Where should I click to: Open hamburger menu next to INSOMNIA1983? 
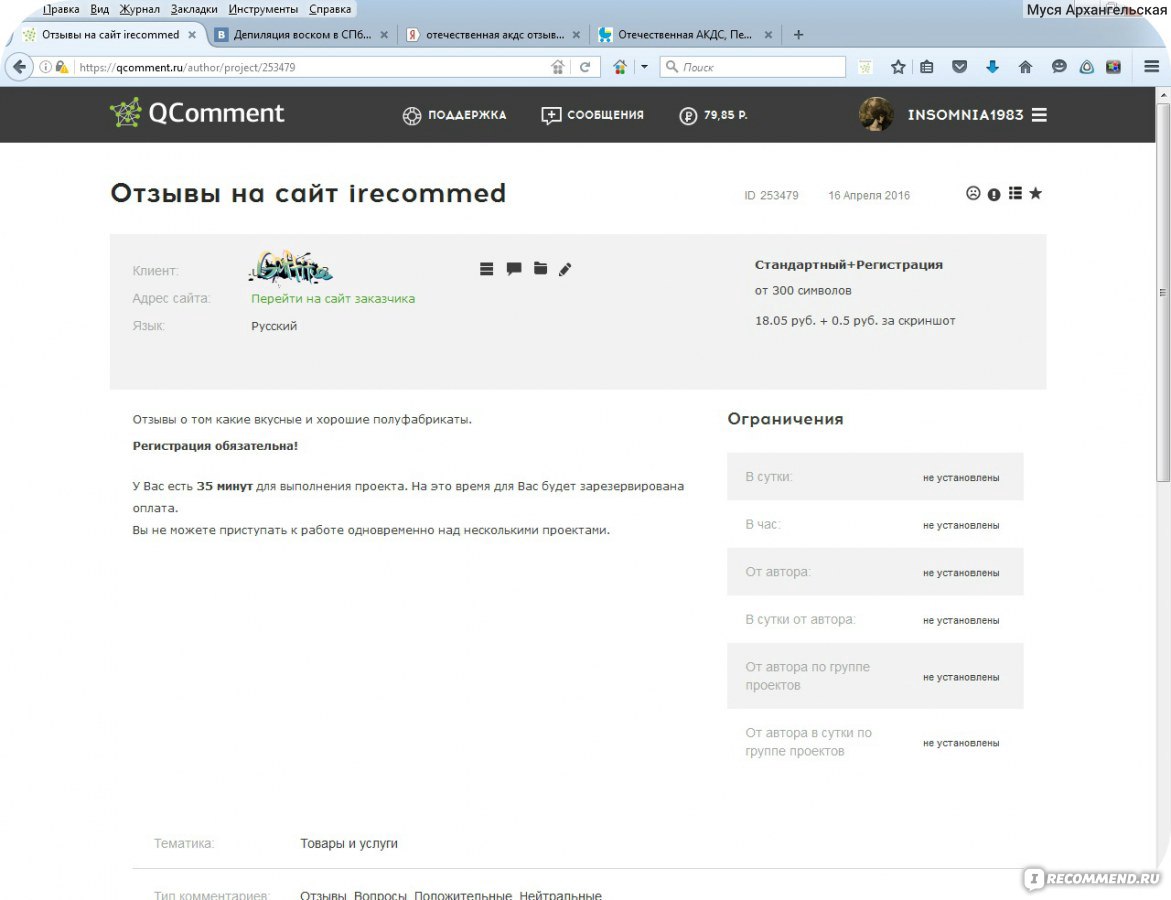[1039, 115]
